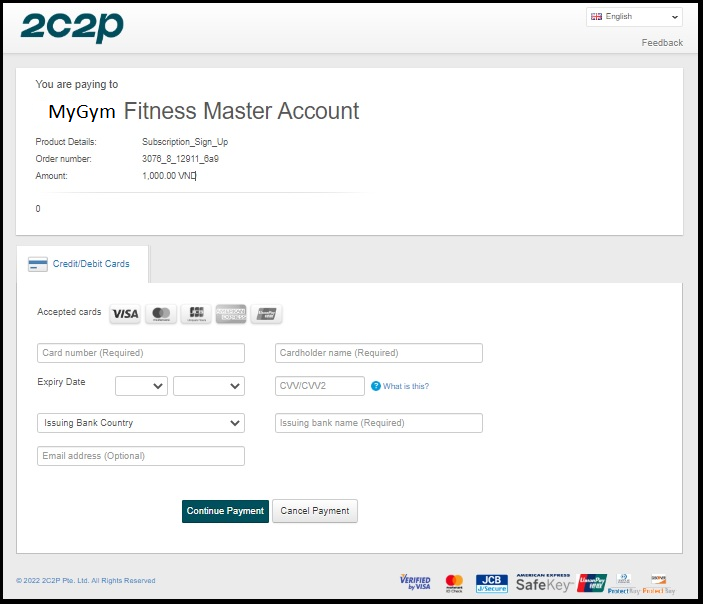Open the expiry month dropdown
703x604 pixels.
tap(141, 386)
